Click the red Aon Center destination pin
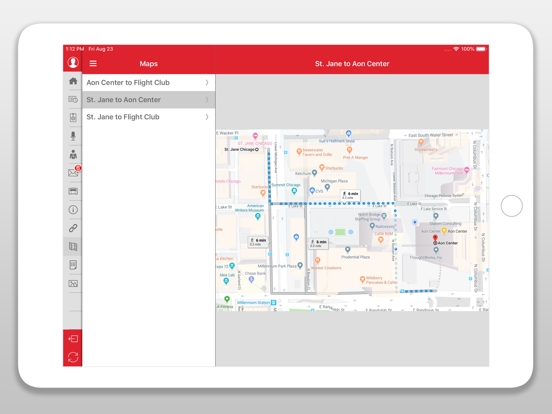This screenshot has width=552, height=414. tap(435, 238)
